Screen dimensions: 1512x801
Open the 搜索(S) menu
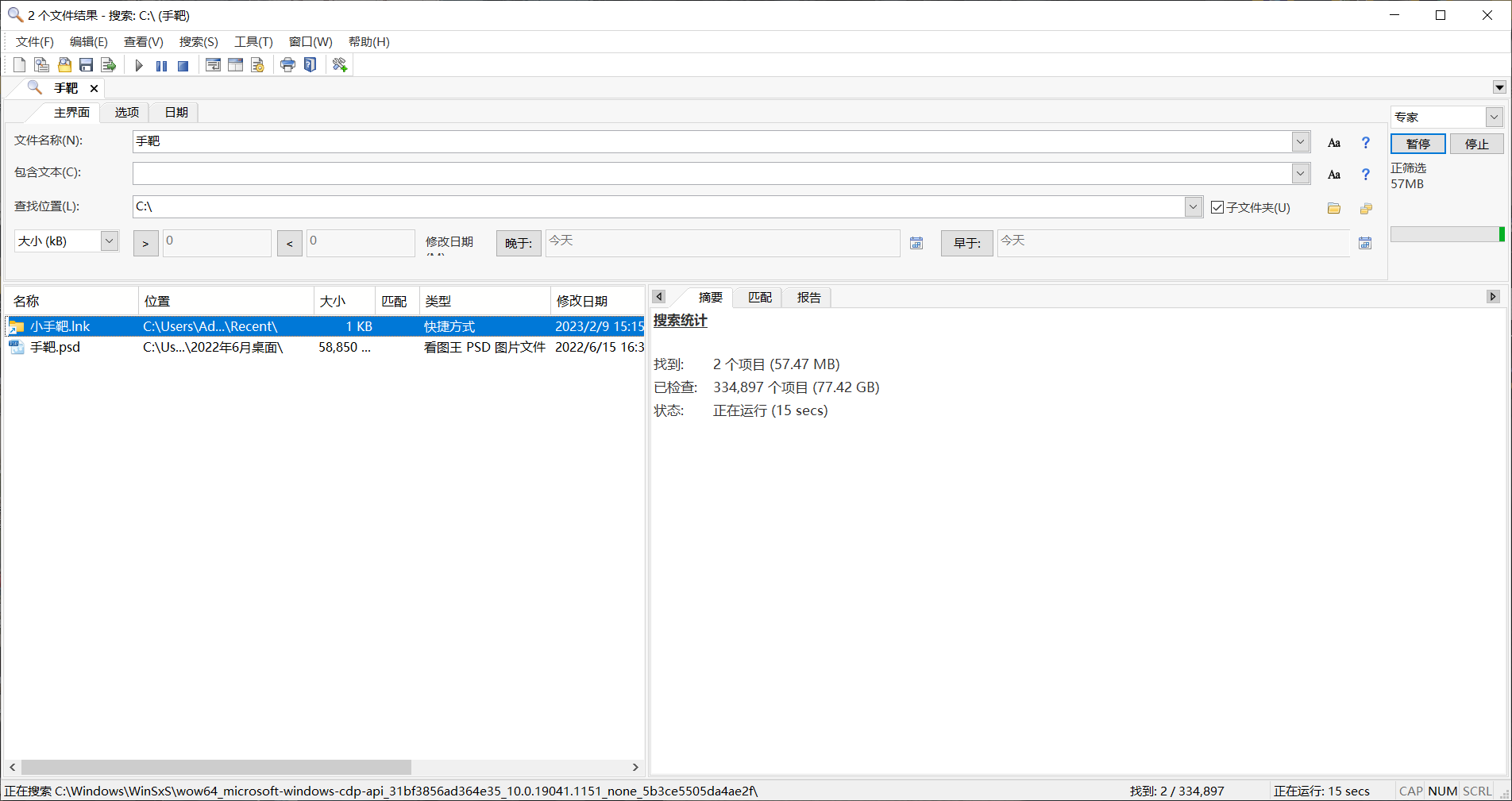(x=199, y=42)
